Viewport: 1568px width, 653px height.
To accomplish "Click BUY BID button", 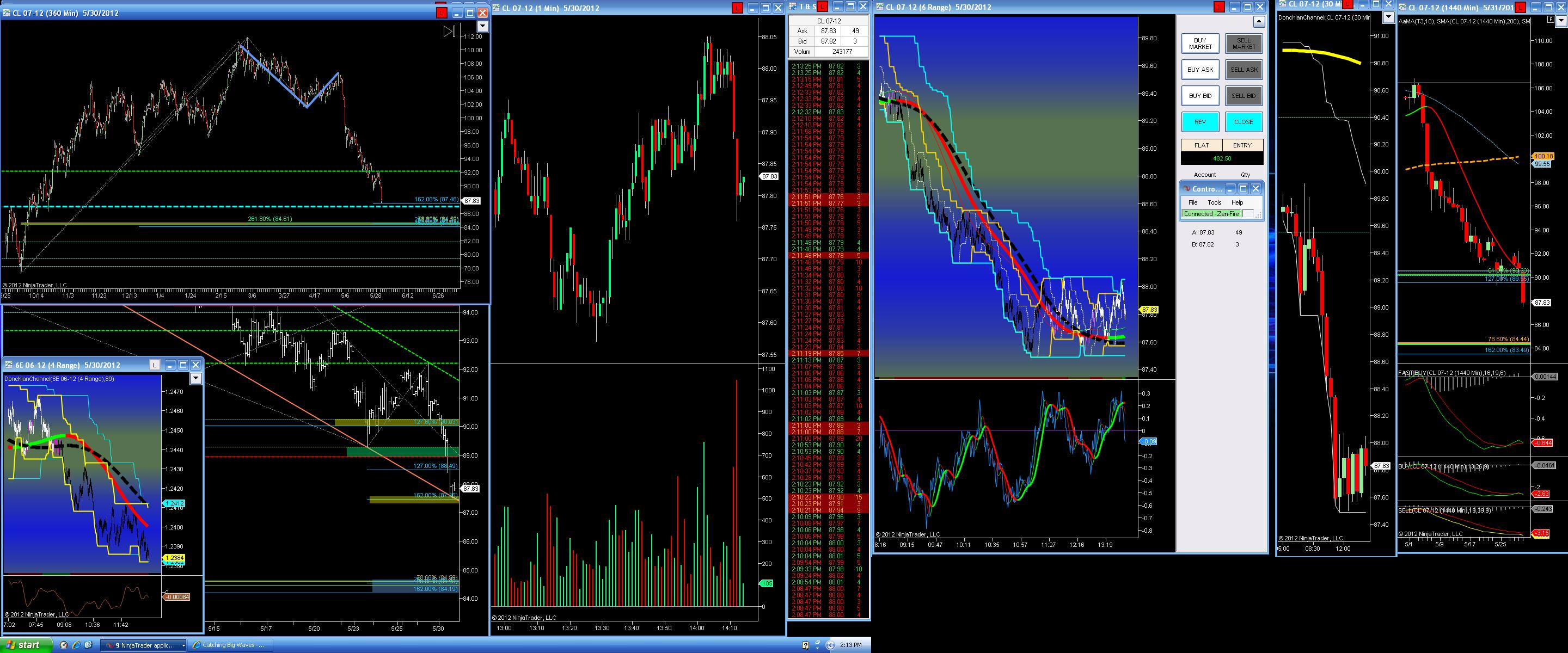I will [1200, 96].
